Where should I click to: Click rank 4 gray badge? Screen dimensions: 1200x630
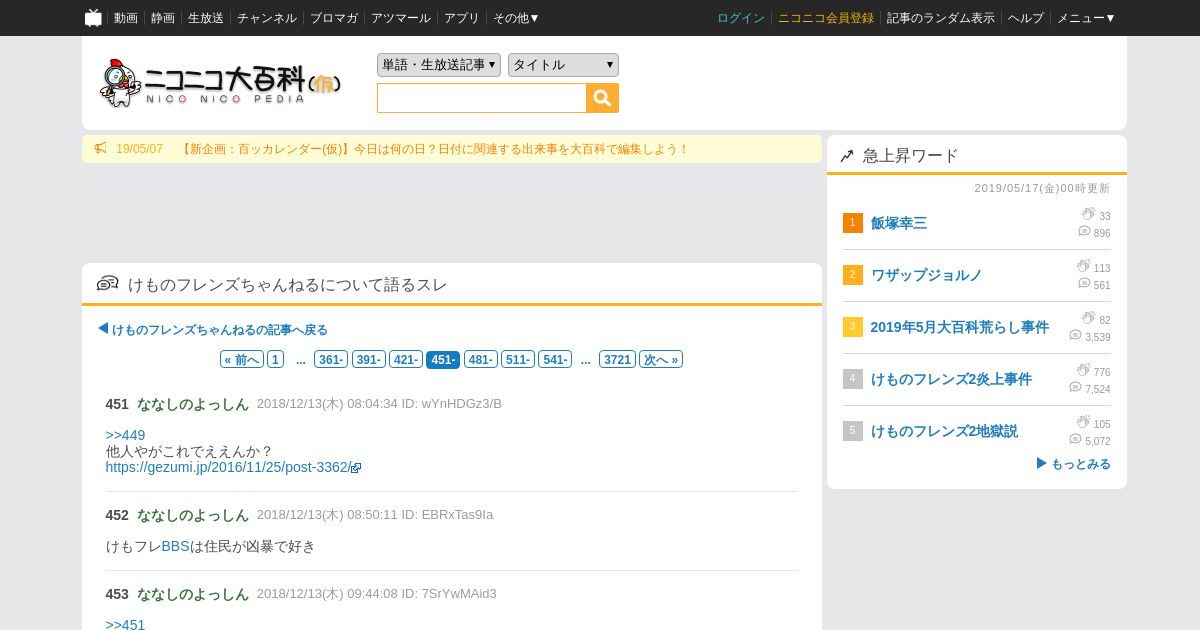click(x=852, y=379)
